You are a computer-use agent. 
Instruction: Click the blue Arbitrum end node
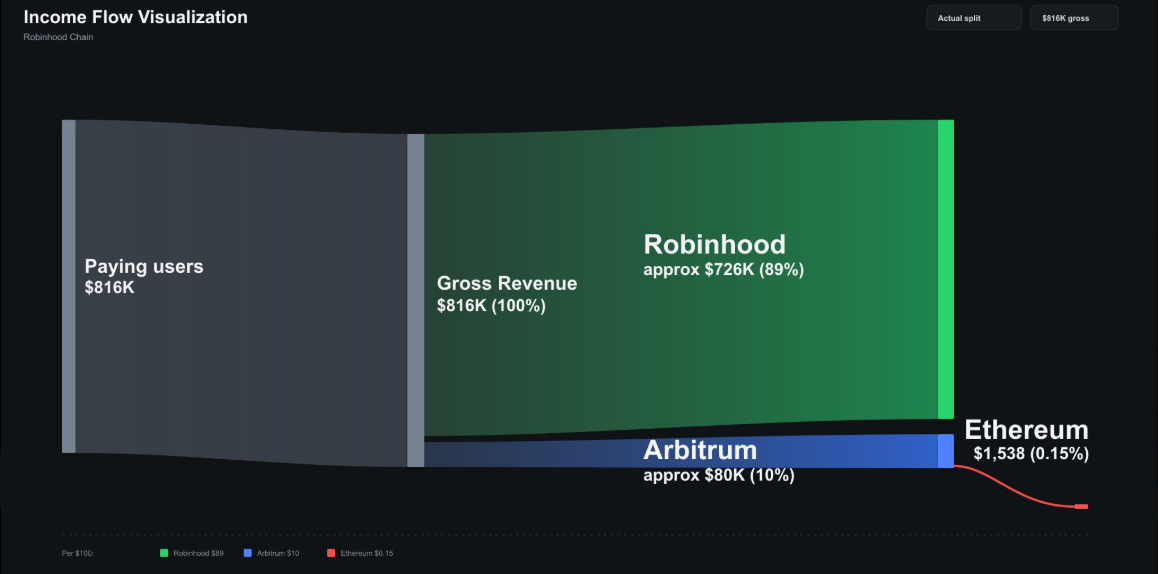(945, 451)
